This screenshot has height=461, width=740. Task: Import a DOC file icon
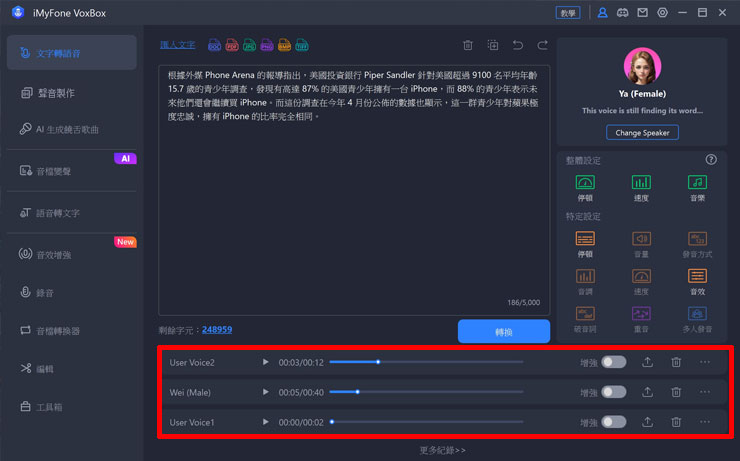(214, 45)
